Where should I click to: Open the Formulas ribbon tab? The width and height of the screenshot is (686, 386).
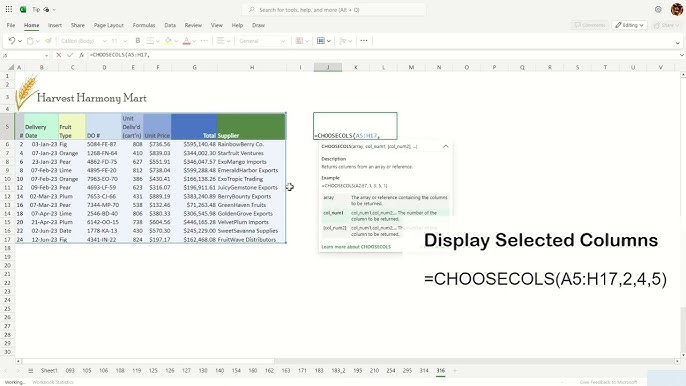[144, 25]
